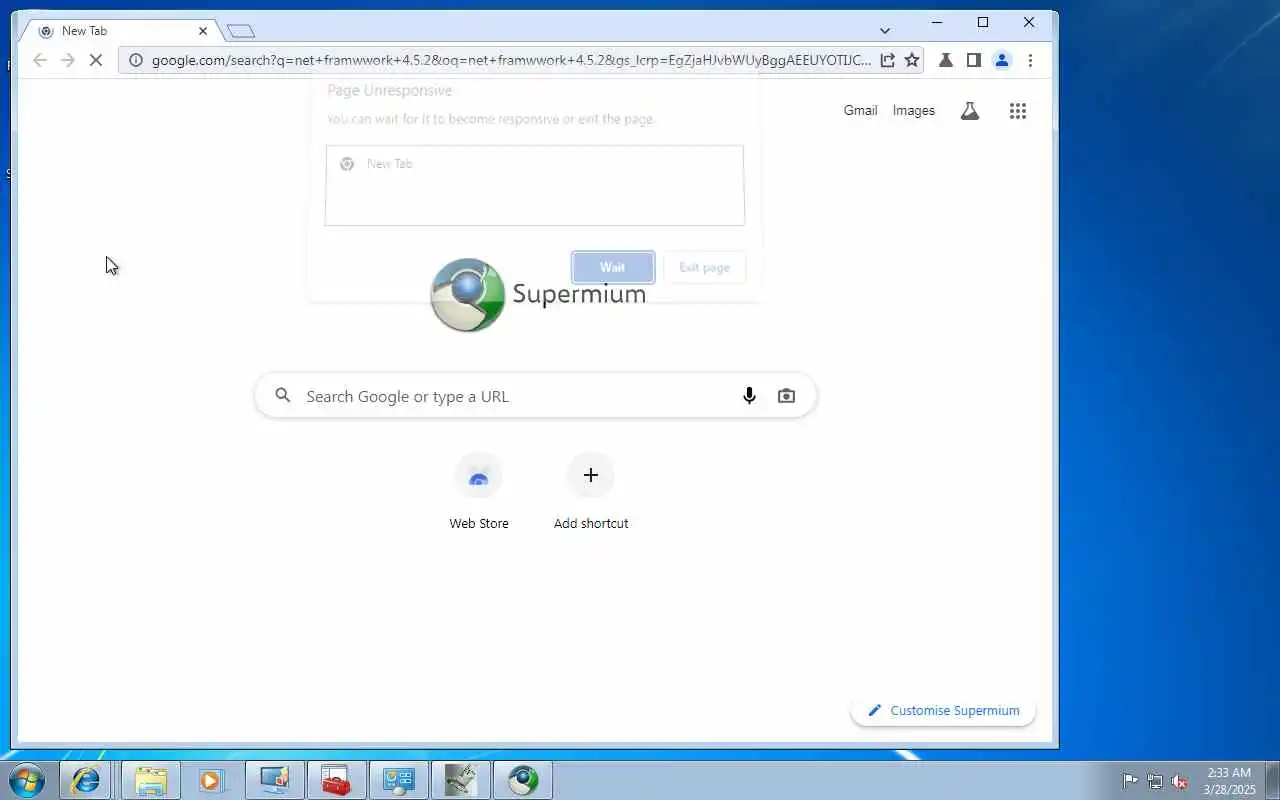Click the Wait button

click(613, 267)
